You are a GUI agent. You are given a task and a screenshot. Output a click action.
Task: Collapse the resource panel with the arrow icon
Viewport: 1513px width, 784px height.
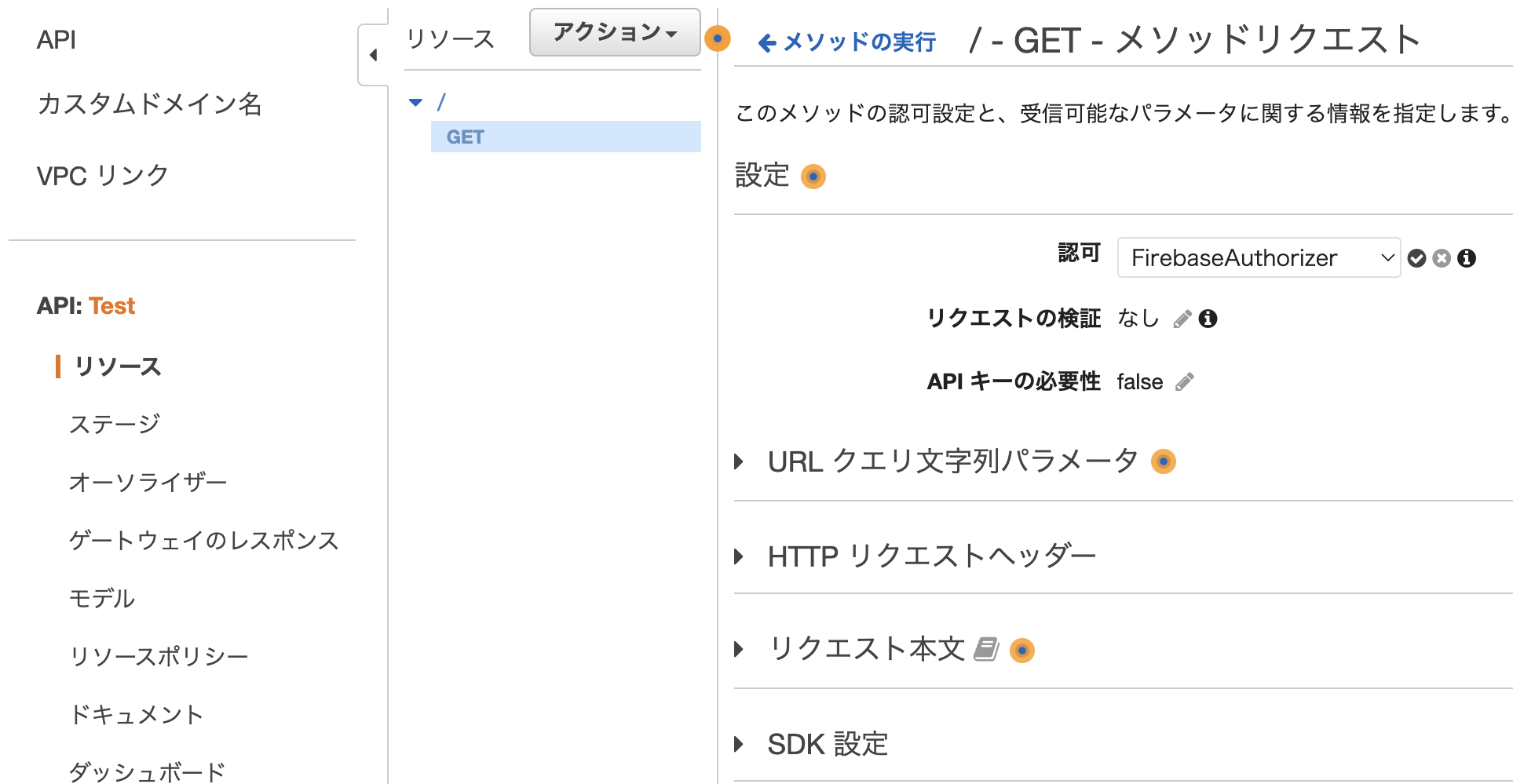tap(375, 55)
